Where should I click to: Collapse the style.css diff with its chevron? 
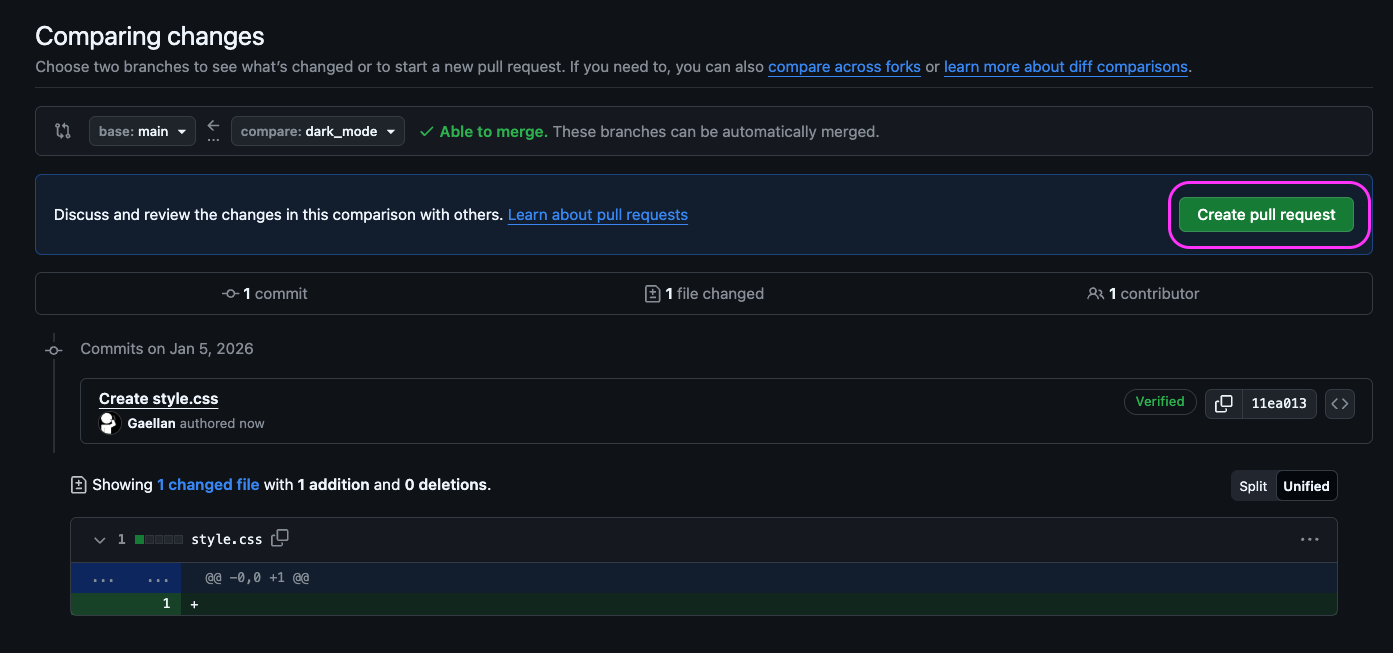(x=99, y=539)
